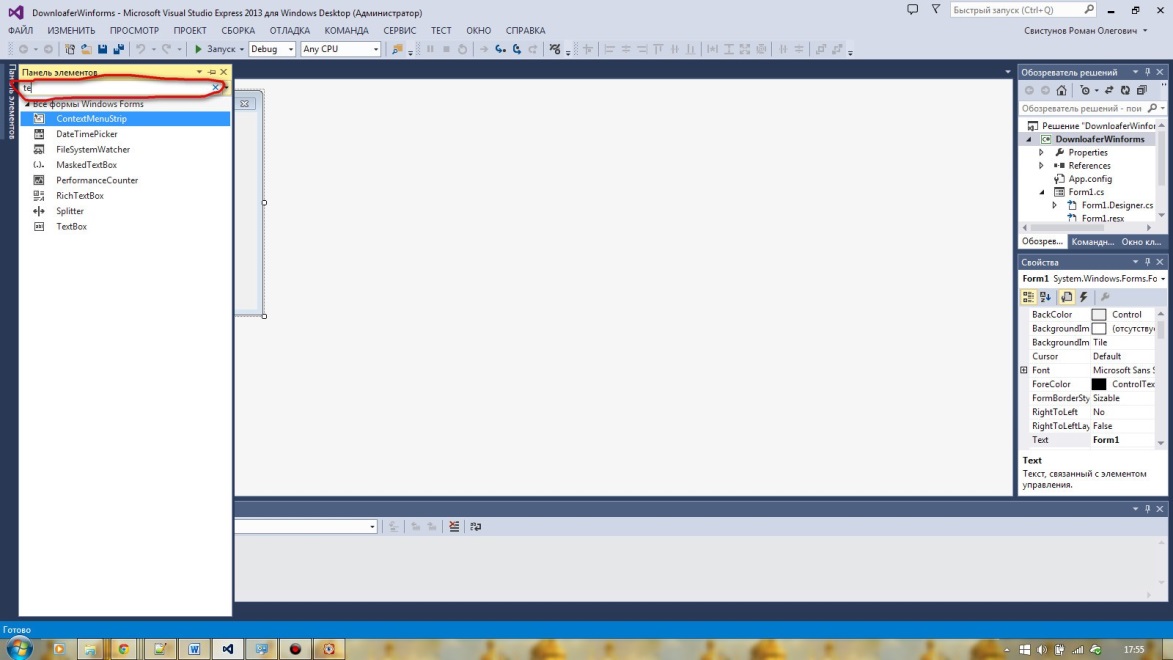Show Properties page icon
Image resolution: width=1173 pixels, height=660 pixels.
point(1067,297)
